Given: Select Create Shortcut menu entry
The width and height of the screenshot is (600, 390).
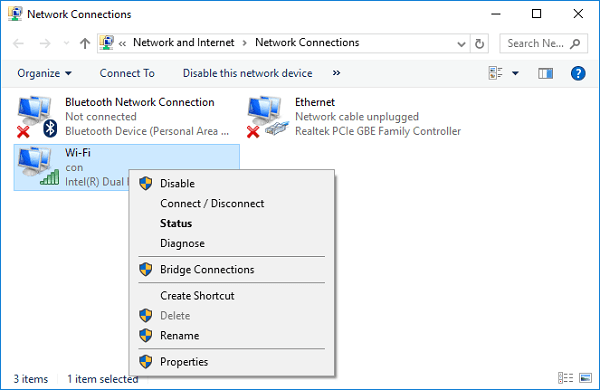Looking at the screenshot, I should pos(232,295).
